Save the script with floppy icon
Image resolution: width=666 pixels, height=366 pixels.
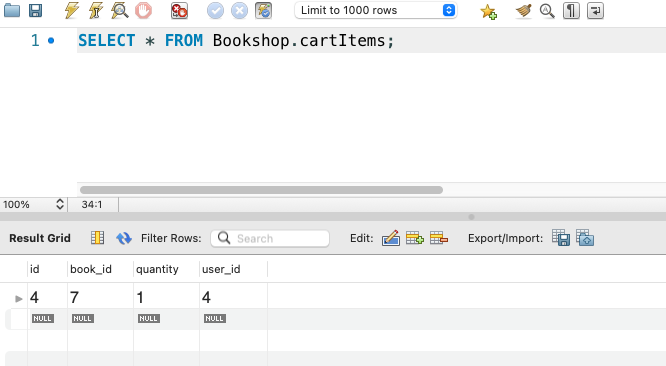(x=35, y=11)
